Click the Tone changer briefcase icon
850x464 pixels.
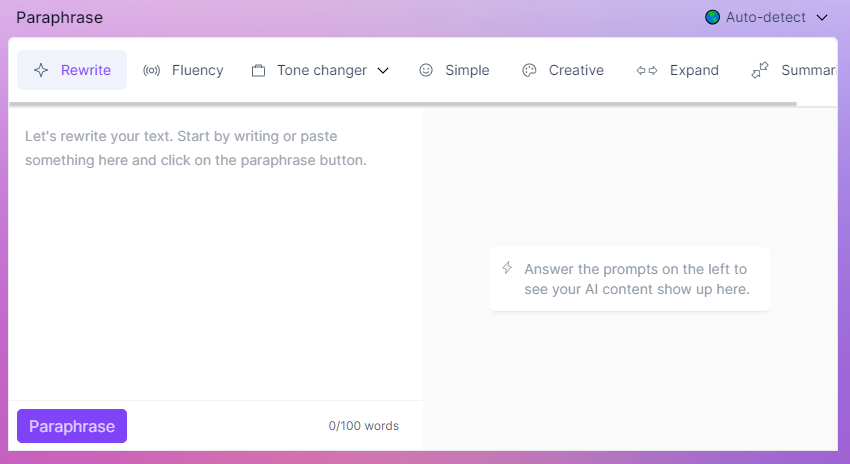[x=258, y=71]
